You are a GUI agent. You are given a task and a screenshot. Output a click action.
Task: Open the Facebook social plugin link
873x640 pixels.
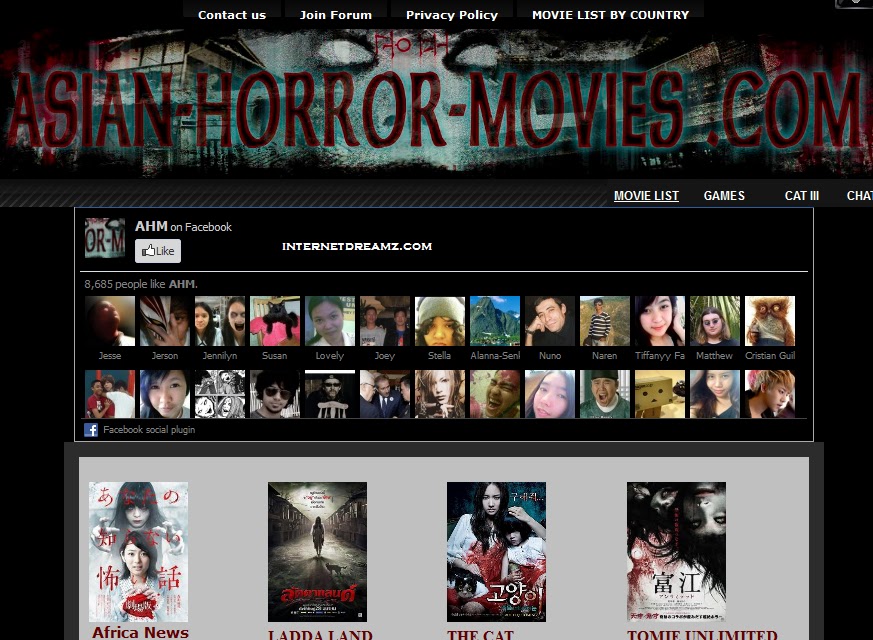pos(149,430)
